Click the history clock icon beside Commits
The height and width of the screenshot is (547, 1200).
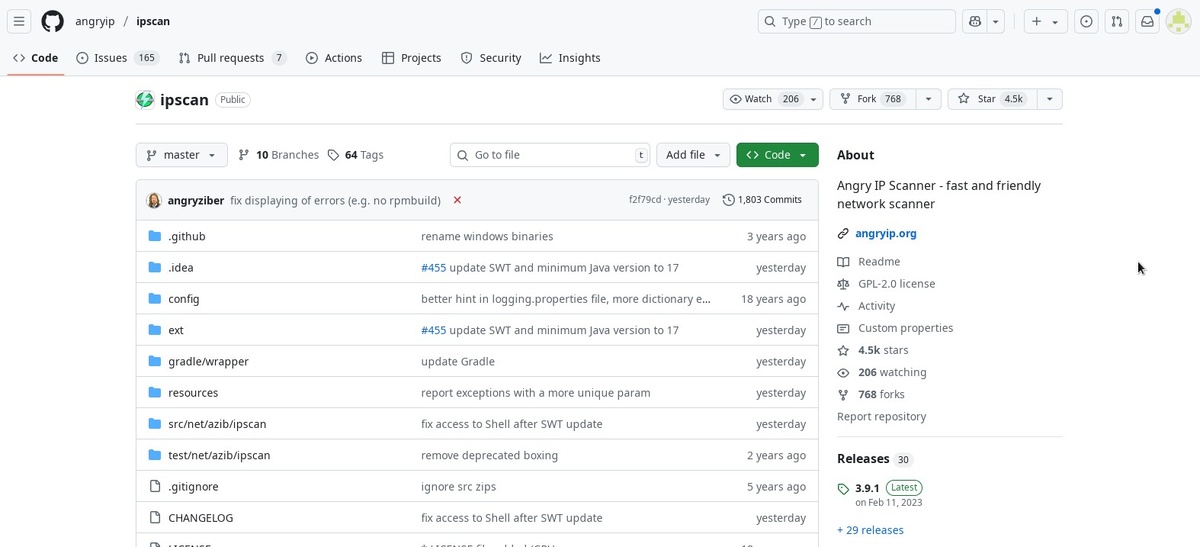(728, 200)
